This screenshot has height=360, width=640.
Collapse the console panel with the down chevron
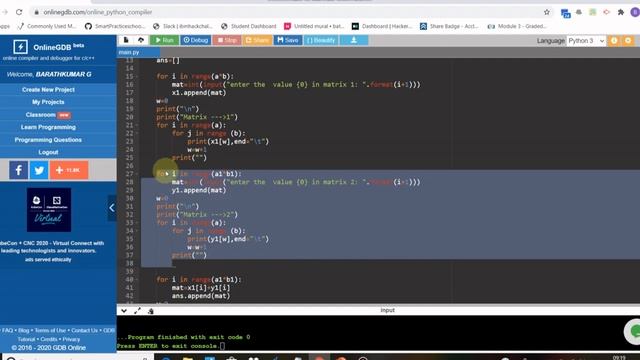pyautogui.click(x=124, y=311)
